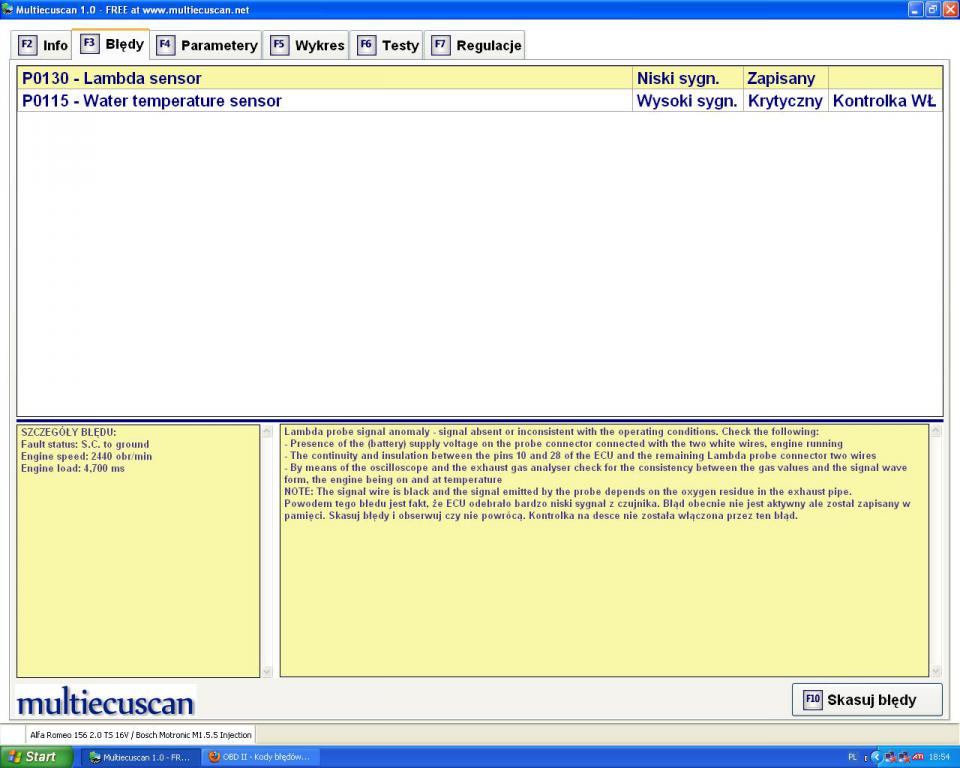Screen dimensions: 960x768
Task: Click the Lambda probe signal anomaly description text
Action: tap(597, 473)
